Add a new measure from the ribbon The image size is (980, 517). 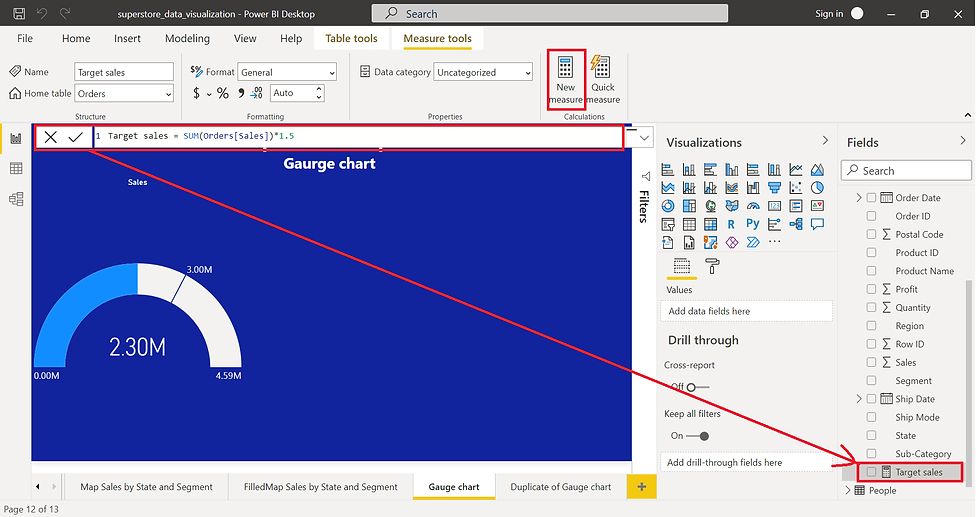tap(566, 79)
